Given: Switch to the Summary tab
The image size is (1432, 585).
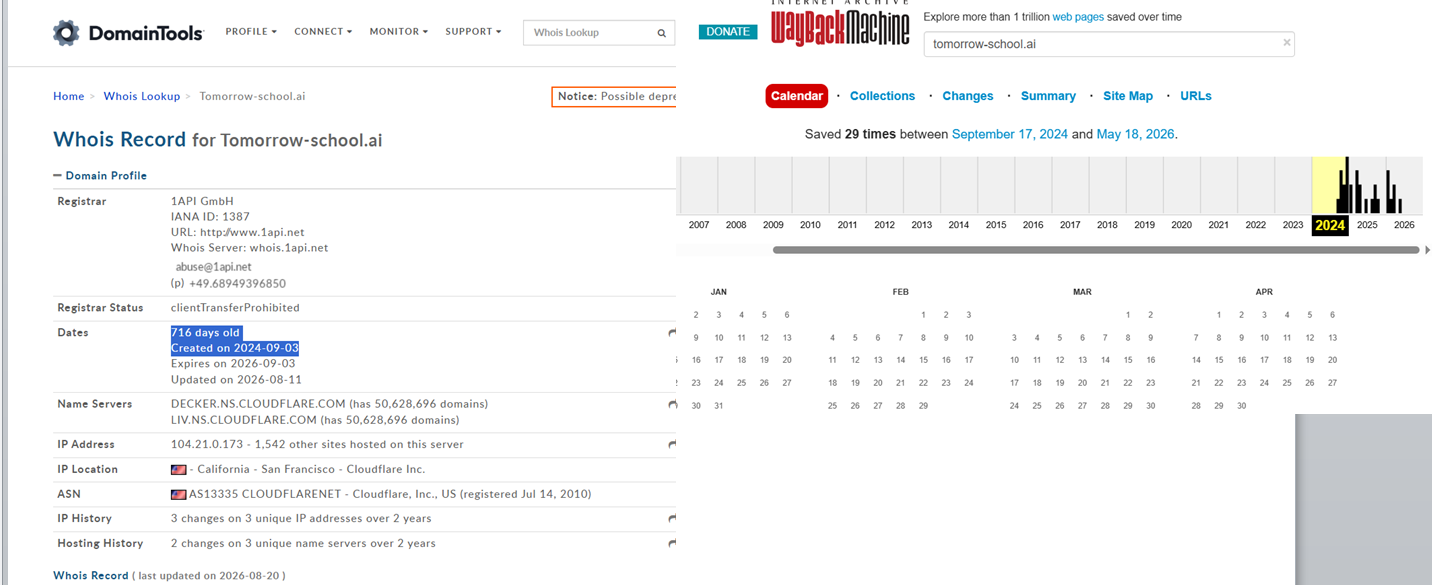Looking at the screenshot, I should tap(1048, 96).
